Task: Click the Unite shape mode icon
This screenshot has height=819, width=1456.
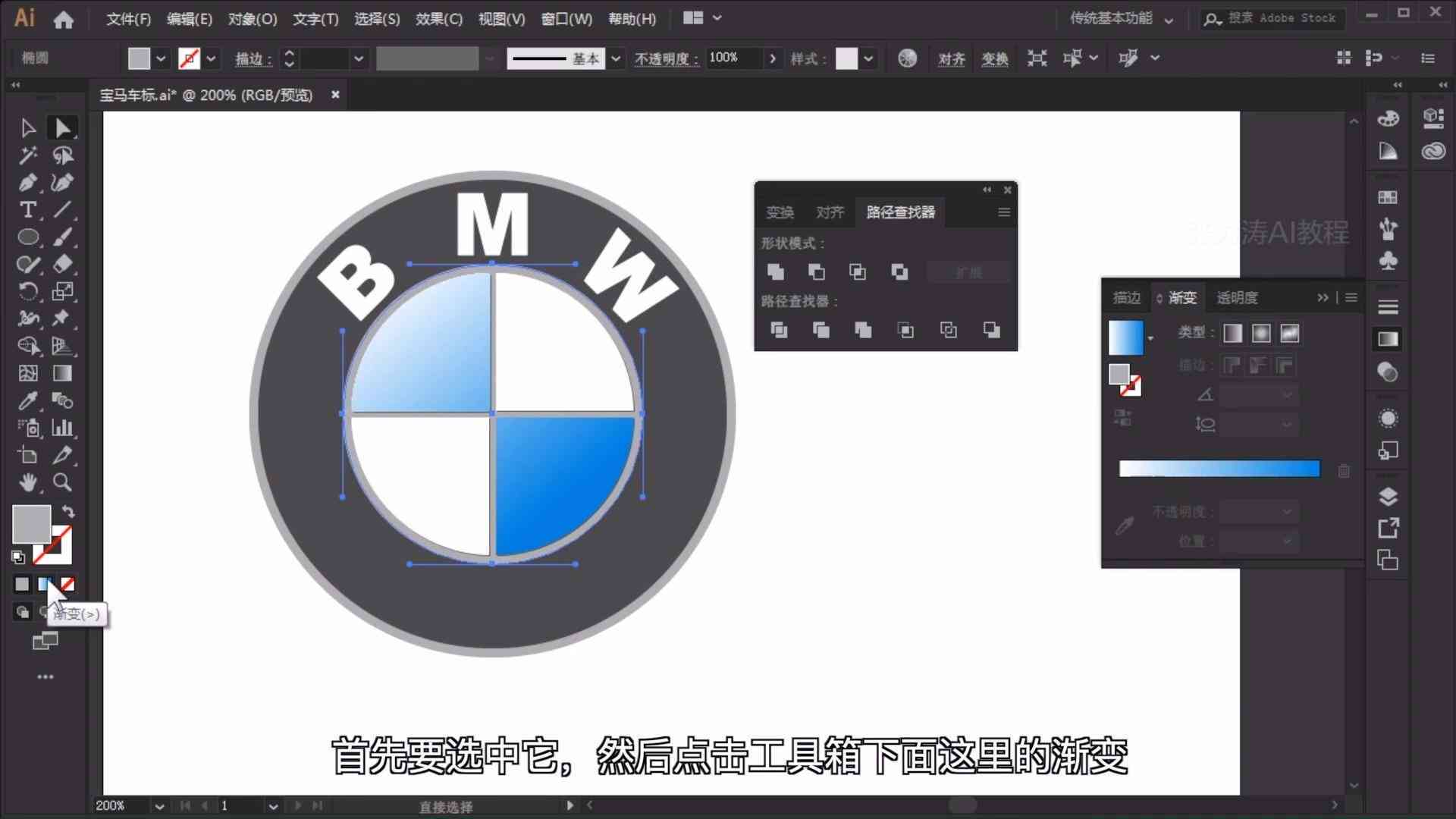Action: [x=775, y=271]
